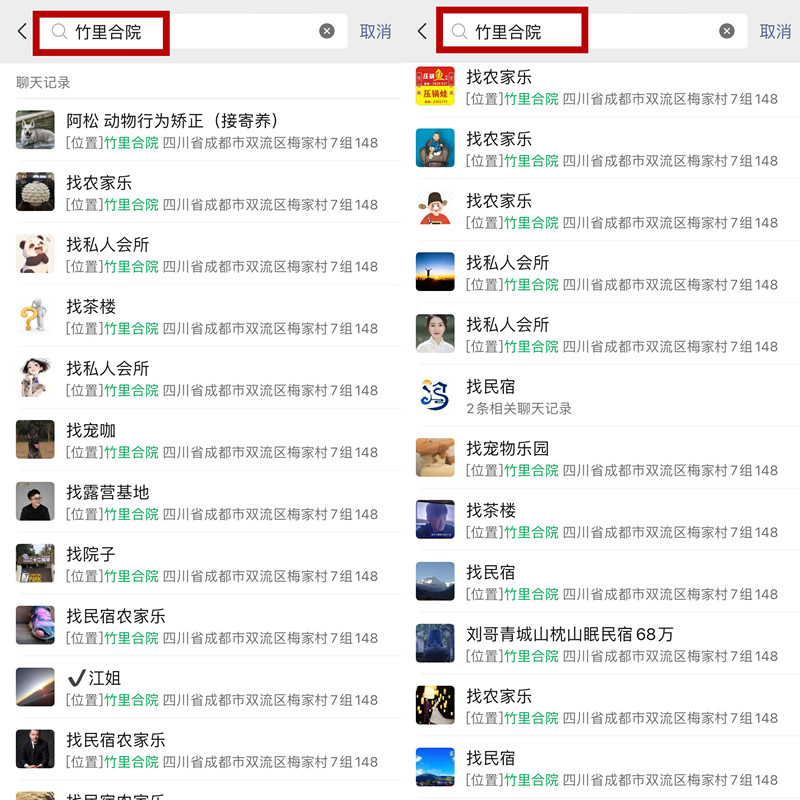Open chat 刘哥青城山枕山眠民宿 68万
This screenshot has height=800, width=800.
coord(608,643)
